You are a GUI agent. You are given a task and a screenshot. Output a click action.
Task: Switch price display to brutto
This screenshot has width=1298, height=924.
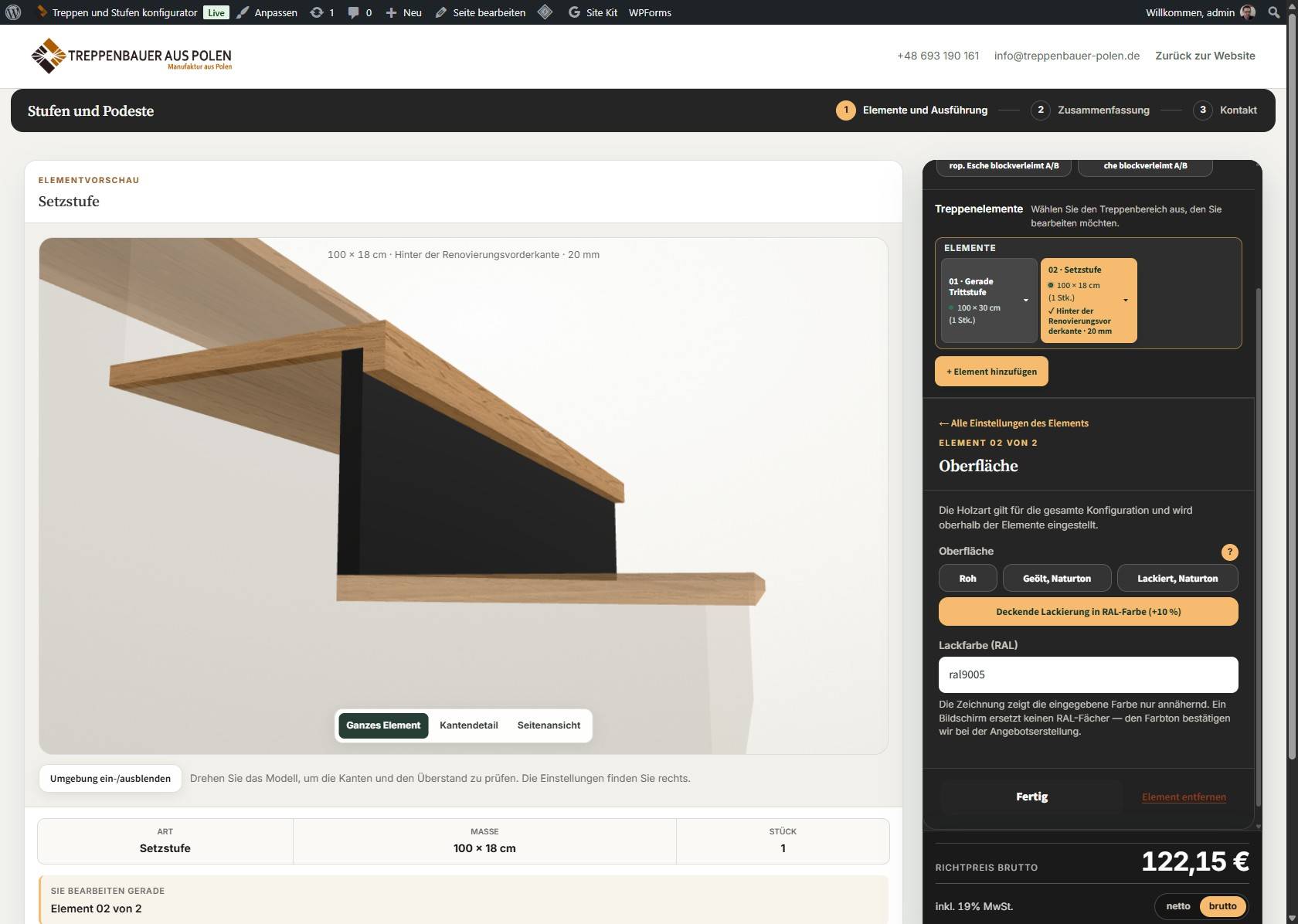point(1222,906)
